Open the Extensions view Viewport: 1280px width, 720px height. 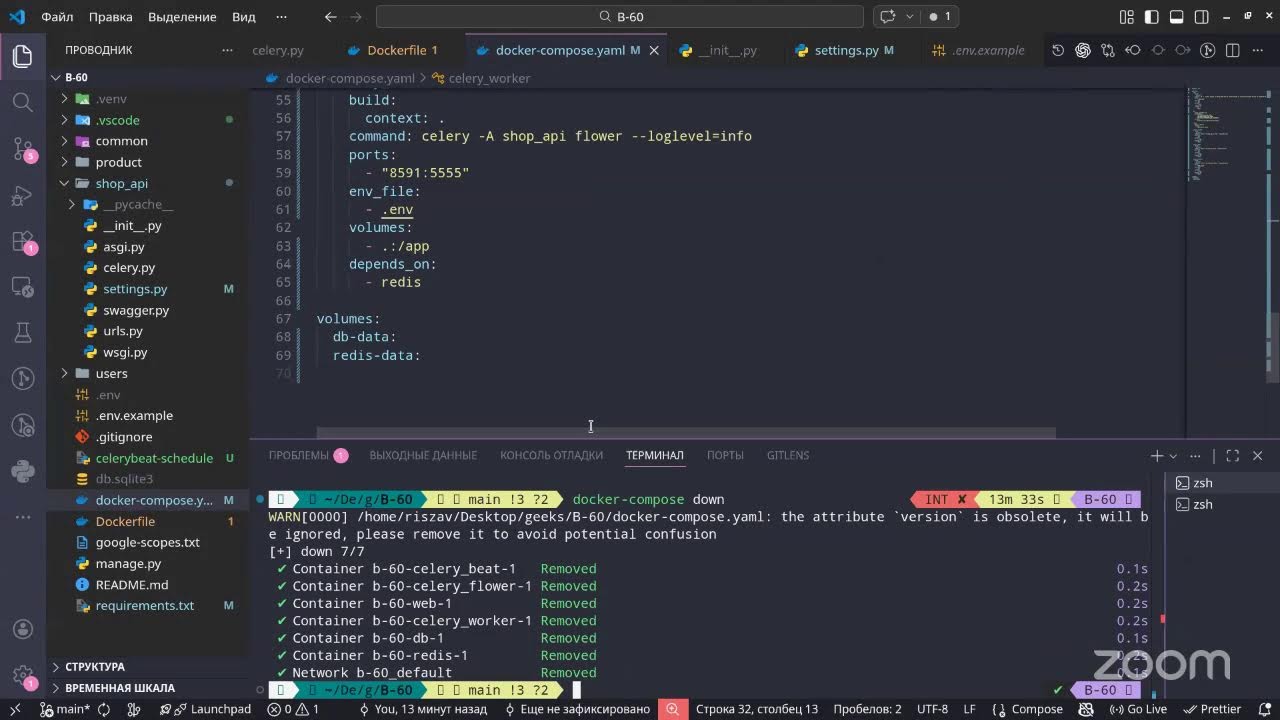pyautogui.click(x=22, y=241)
